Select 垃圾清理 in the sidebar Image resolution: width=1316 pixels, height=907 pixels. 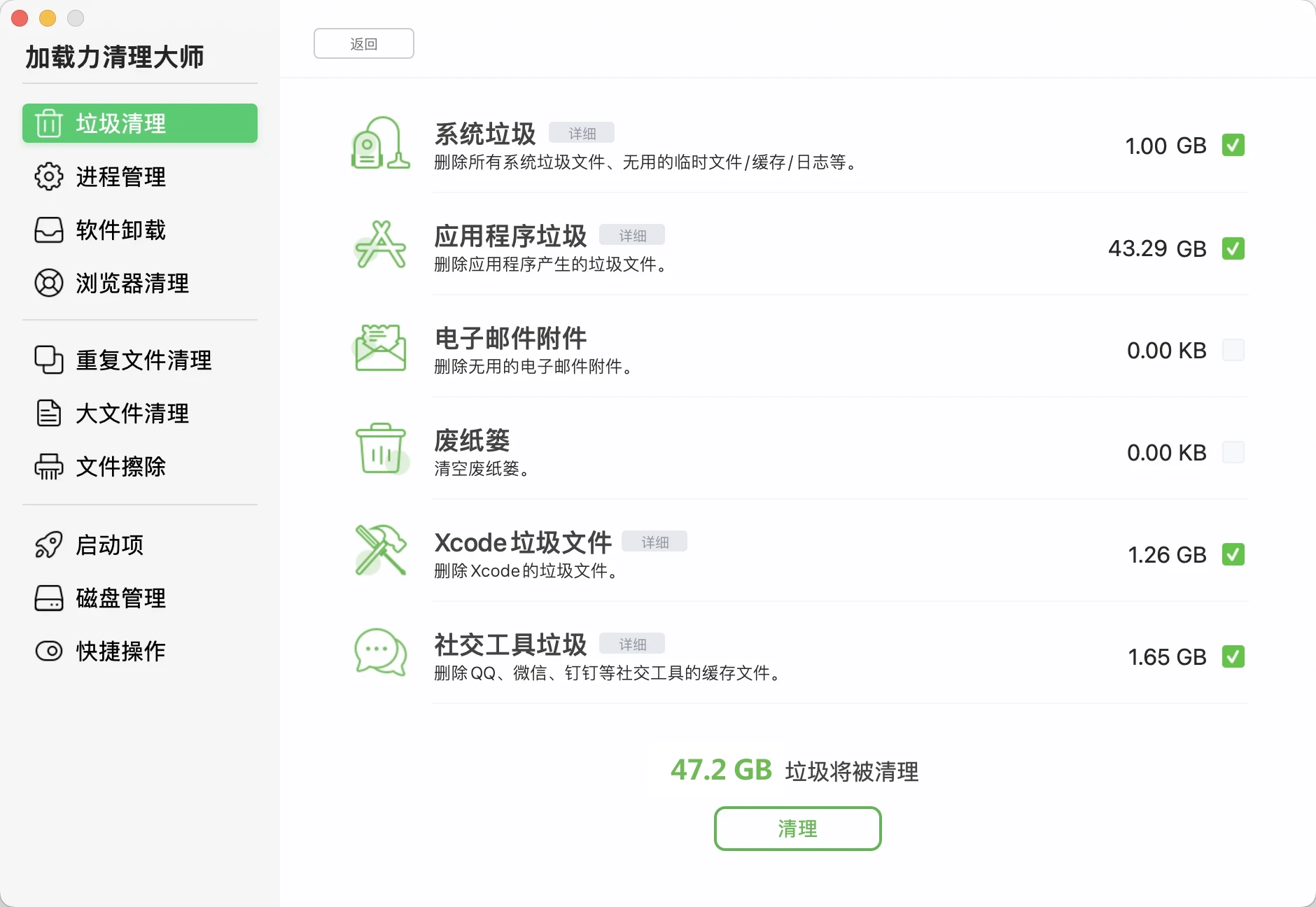140,123
